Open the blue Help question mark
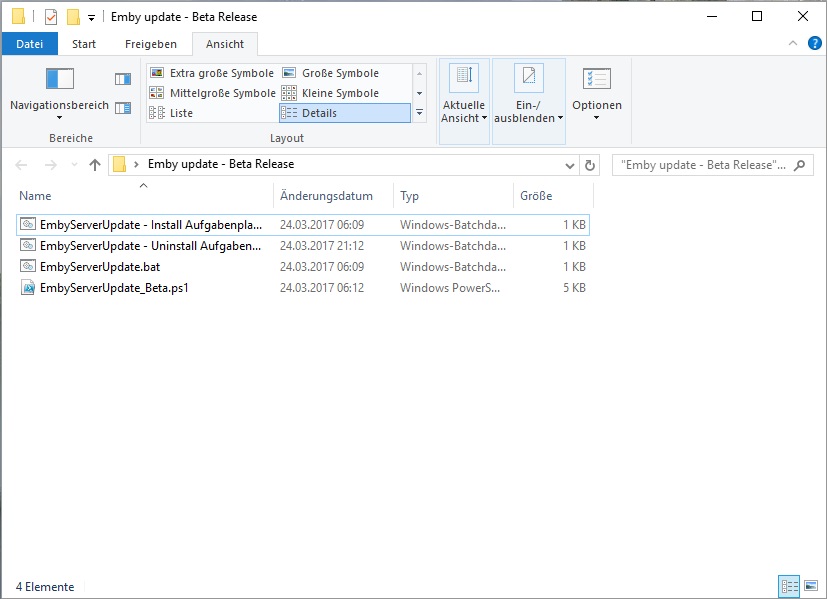The width and height of the screenshot is (828, 599). point(815,43)
